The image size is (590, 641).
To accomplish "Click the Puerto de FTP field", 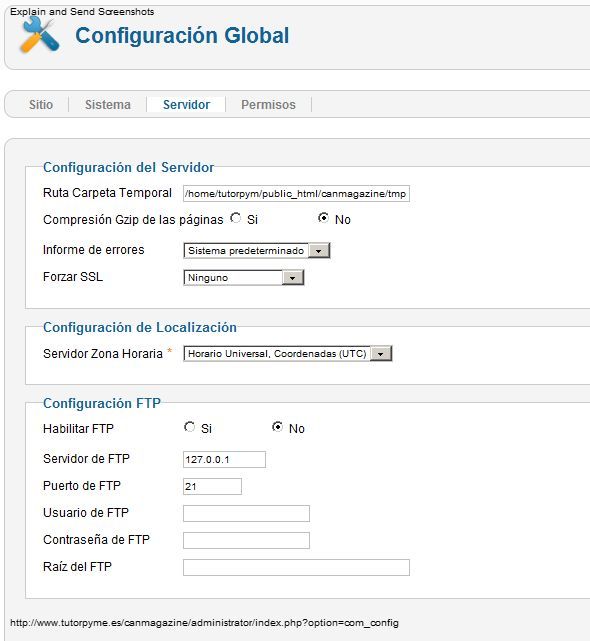I will 212,486.
